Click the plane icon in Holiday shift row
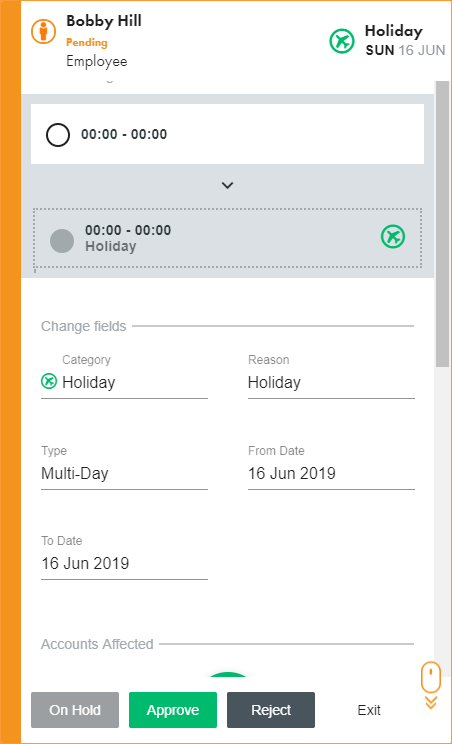The height and width of the screenshot is (744, 452). (393, 236)
